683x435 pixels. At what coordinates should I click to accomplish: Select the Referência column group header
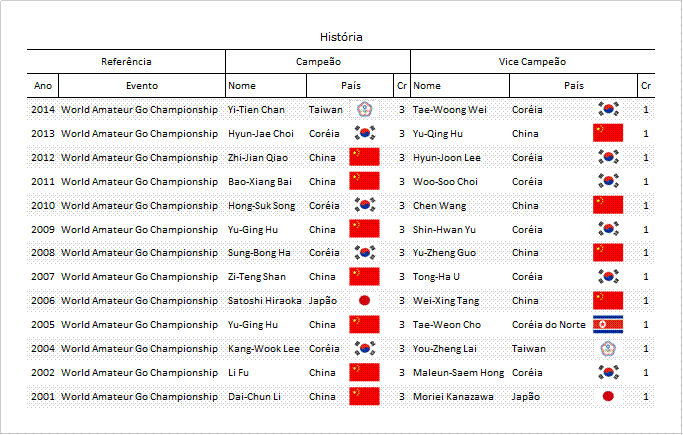[x=126, y=61]
